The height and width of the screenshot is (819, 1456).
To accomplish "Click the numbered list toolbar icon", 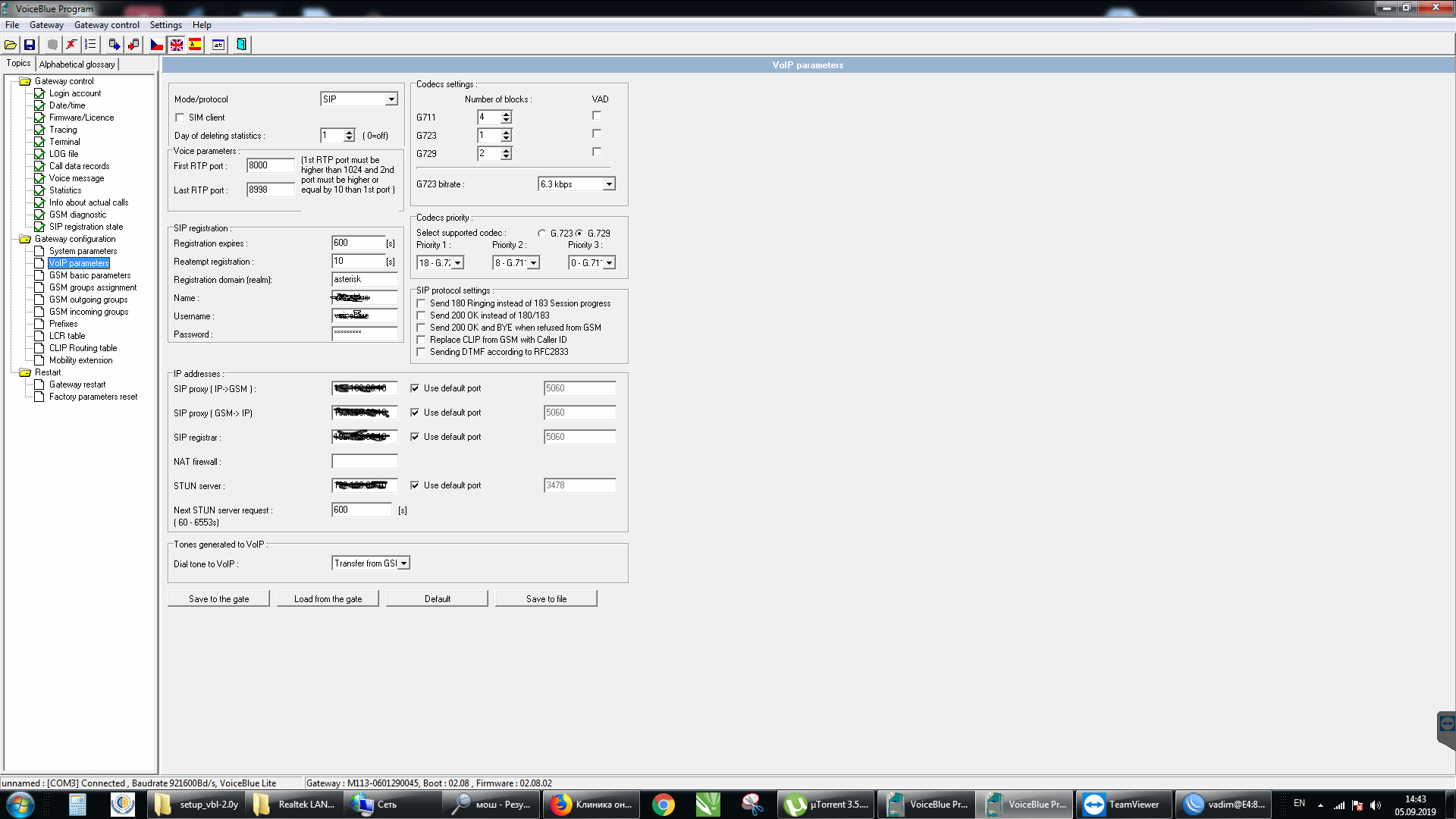I will pyautogui.click(x=90, y=45).
